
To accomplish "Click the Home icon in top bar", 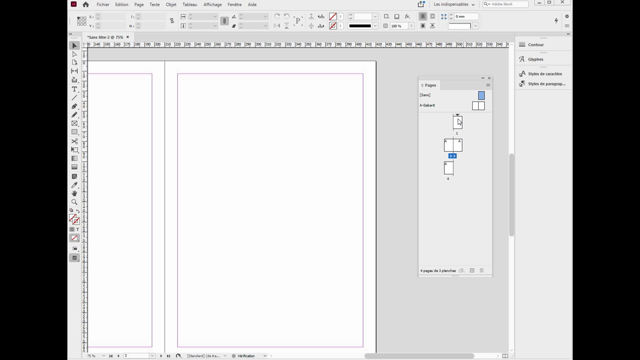I will (x=86, y=4).
